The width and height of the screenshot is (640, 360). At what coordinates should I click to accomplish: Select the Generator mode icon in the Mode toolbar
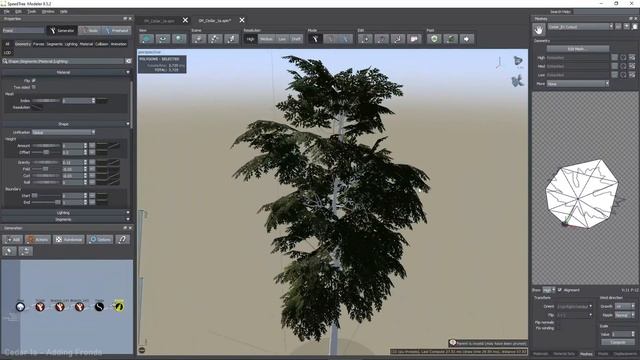click(315, 39)
